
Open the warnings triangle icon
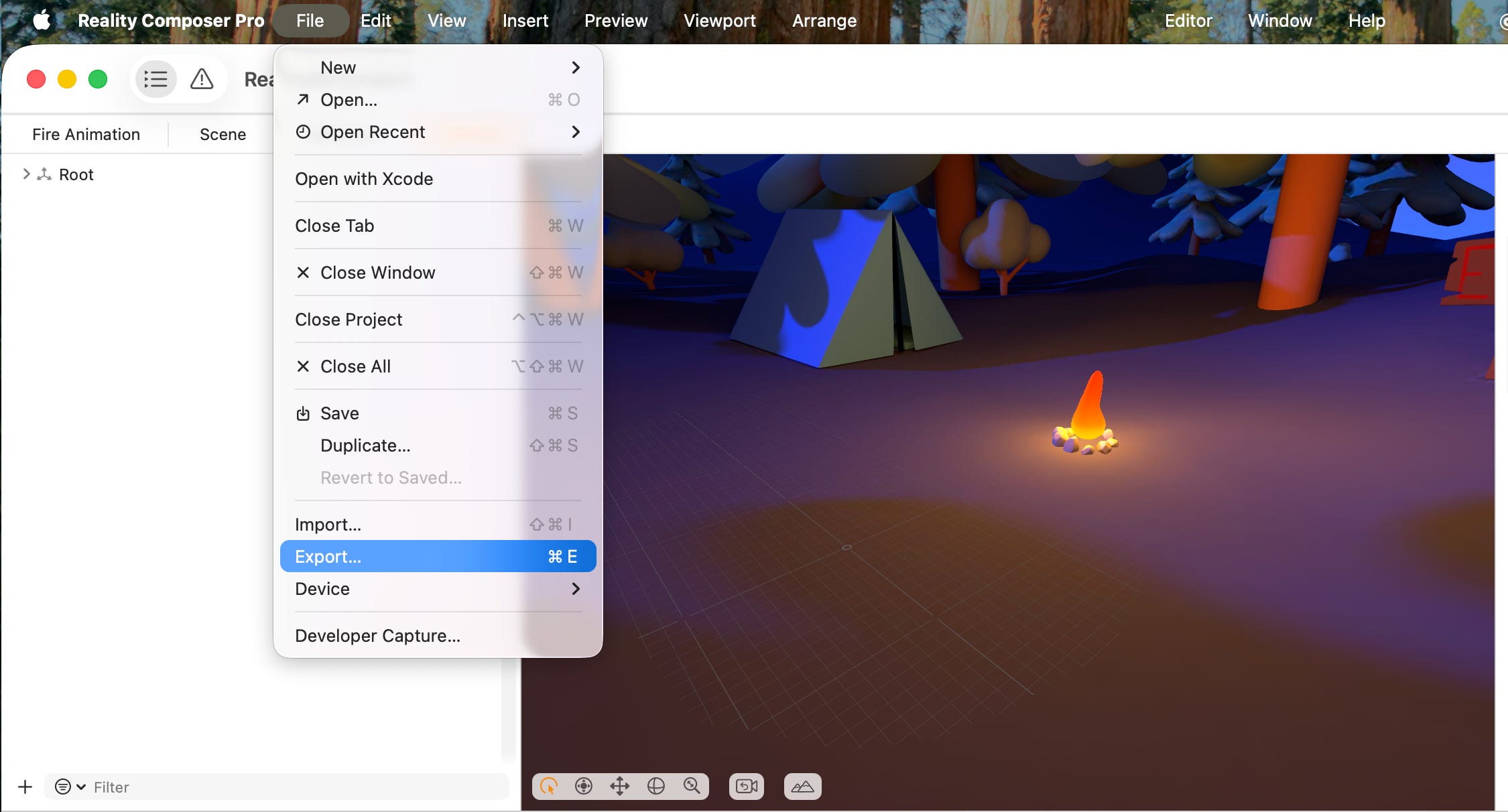(x=202, y=80)
